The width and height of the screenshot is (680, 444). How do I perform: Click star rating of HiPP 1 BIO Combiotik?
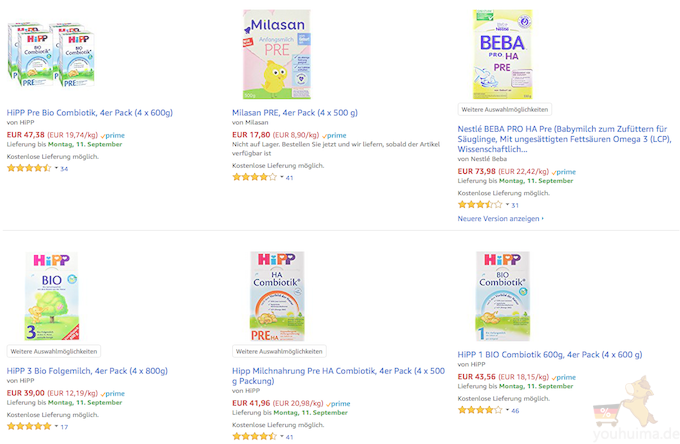(479, 409)
